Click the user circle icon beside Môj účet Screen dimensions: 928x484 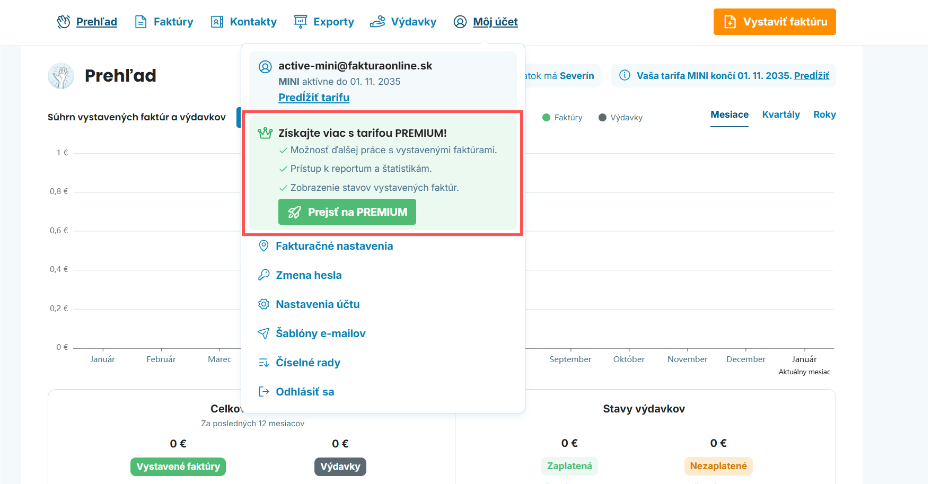click(460, 22)
